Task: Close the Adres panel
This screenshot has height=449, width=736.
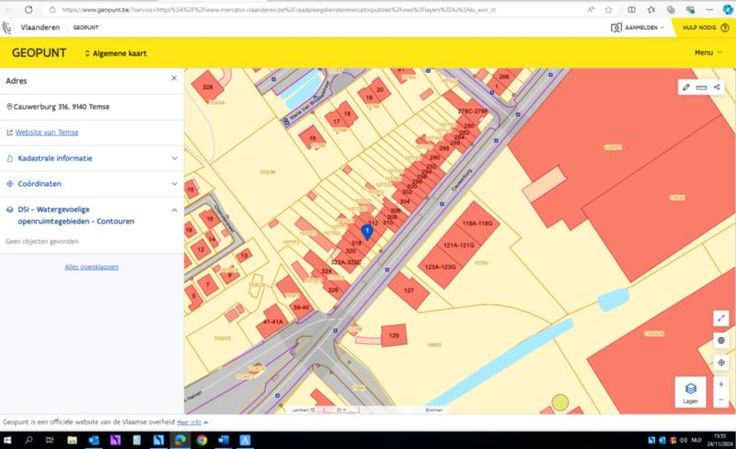Action: click(174, 78)
